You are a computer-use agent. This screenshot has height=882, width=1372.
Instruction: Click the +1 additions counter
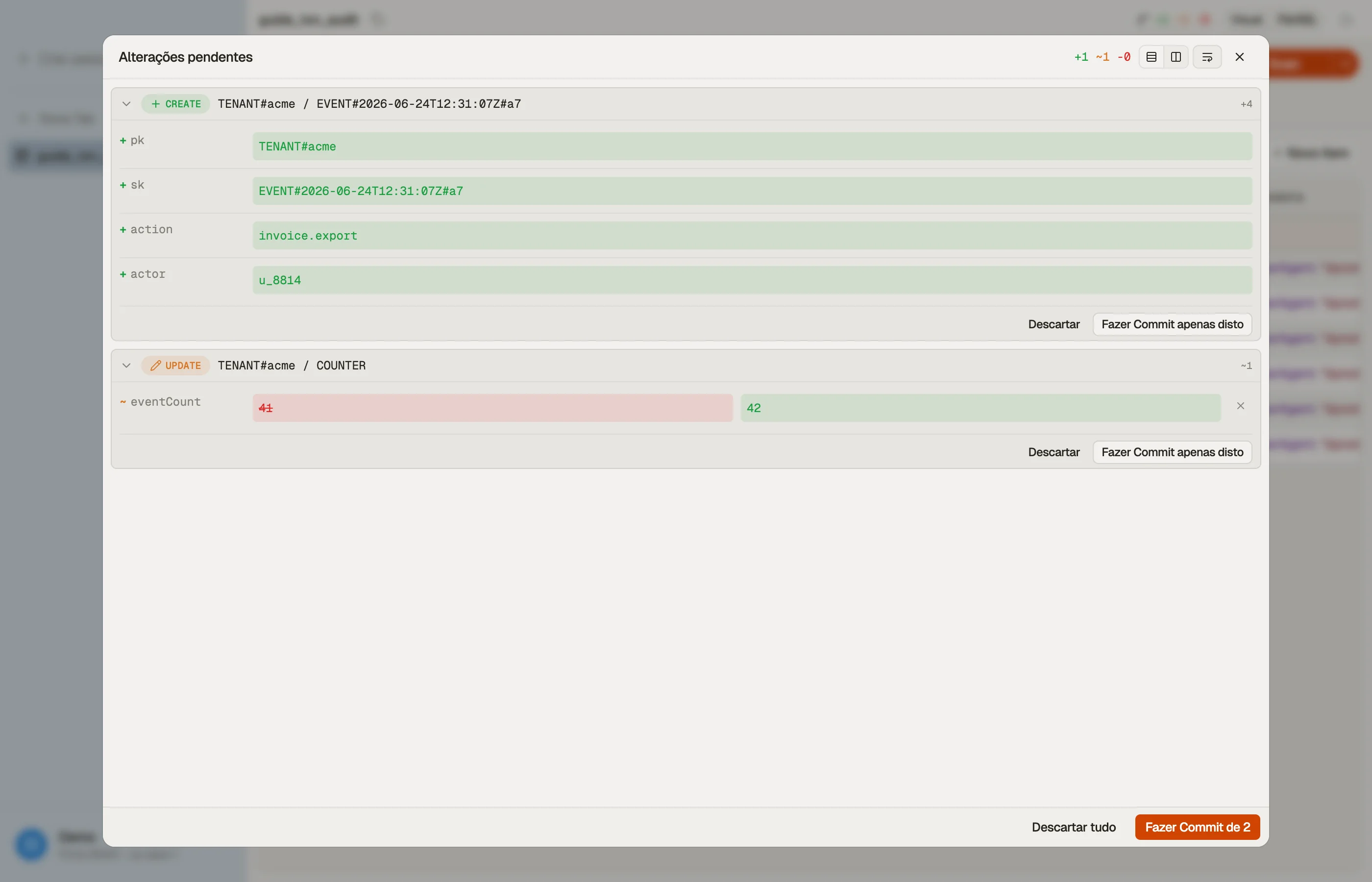1081,57
